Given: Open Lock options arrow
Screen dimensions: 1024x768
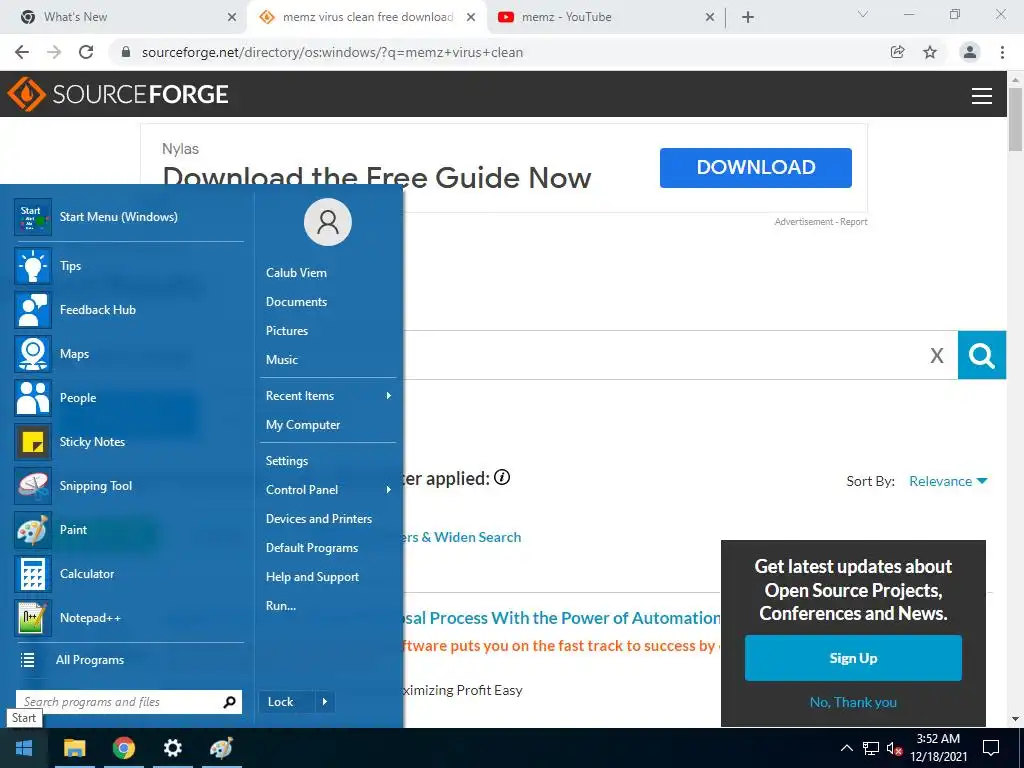Looking at the screenshot, I should pos(325,702).
